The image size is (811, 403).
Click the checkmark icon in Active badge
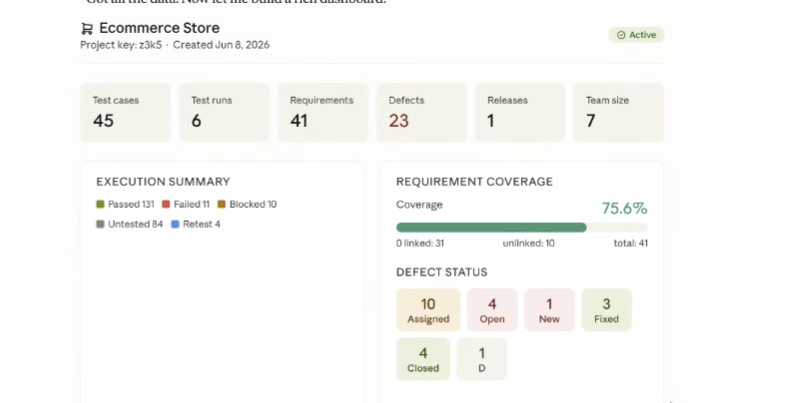621,35
